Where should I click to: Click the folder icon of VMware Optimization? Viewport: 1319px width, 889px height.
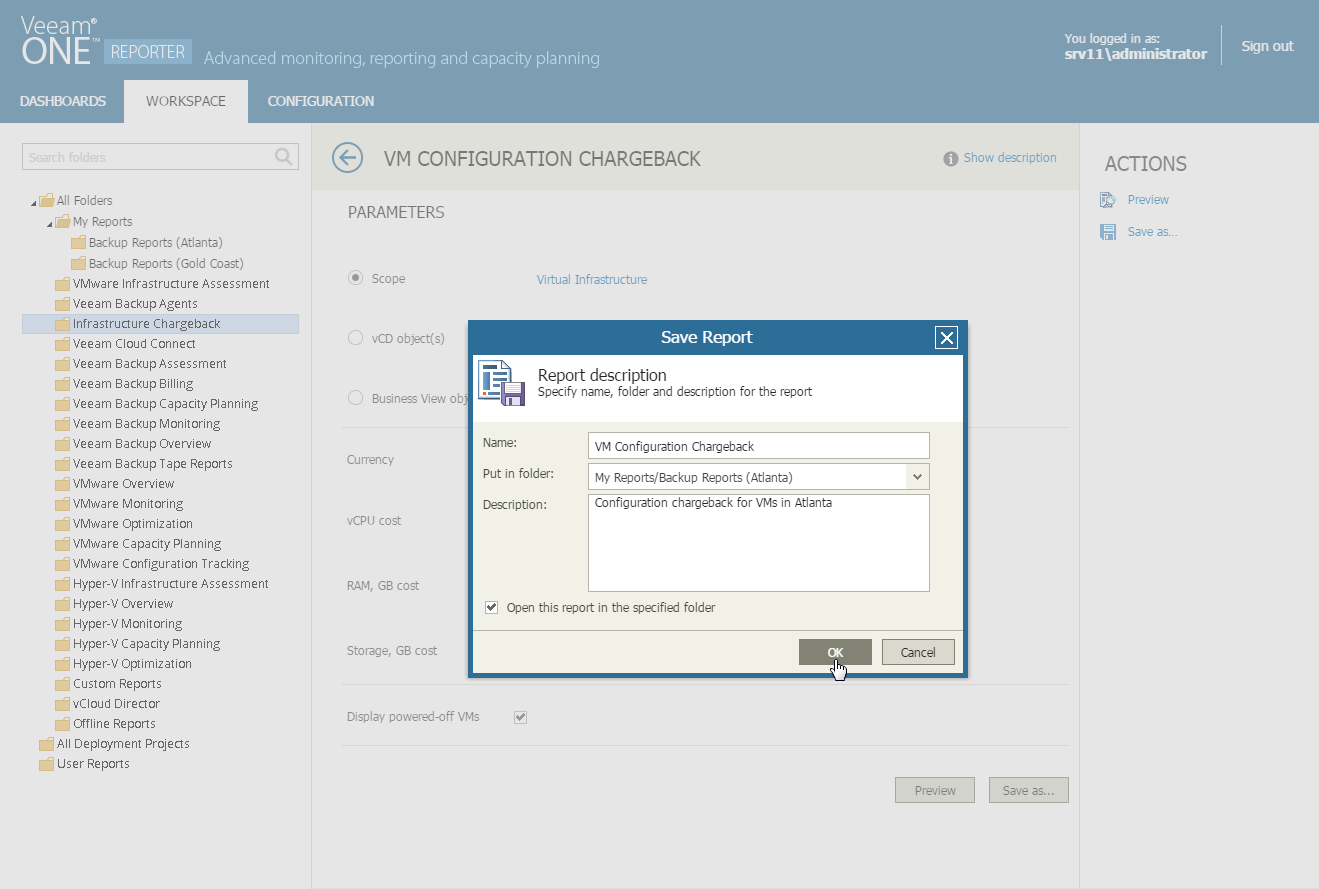click(63, 524)
